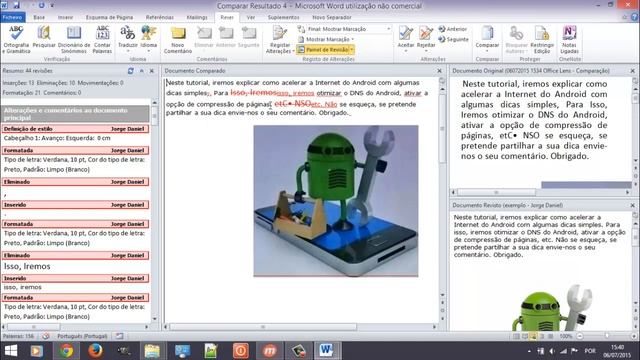This screenshot has width=640, height=360.
Task: Click the Android robot image in document
Action: 336,201
